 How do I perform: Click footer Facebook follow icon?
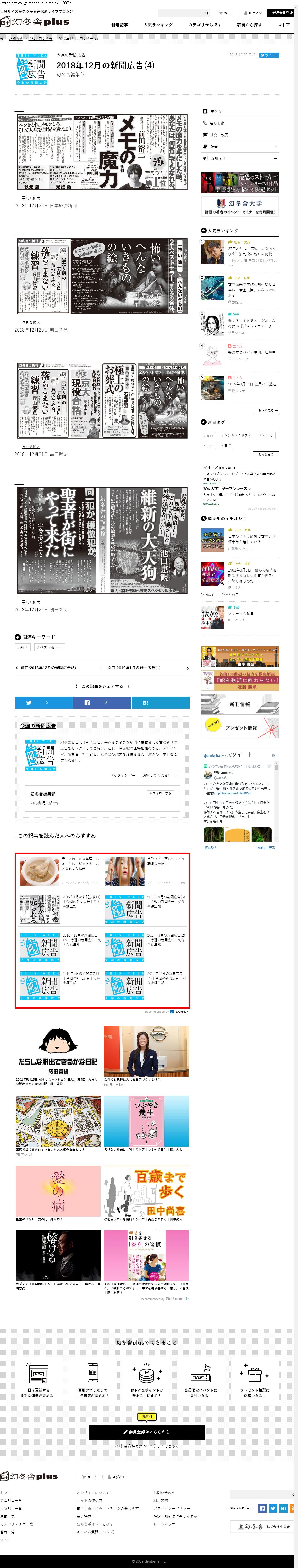(x=262, y=1508)
